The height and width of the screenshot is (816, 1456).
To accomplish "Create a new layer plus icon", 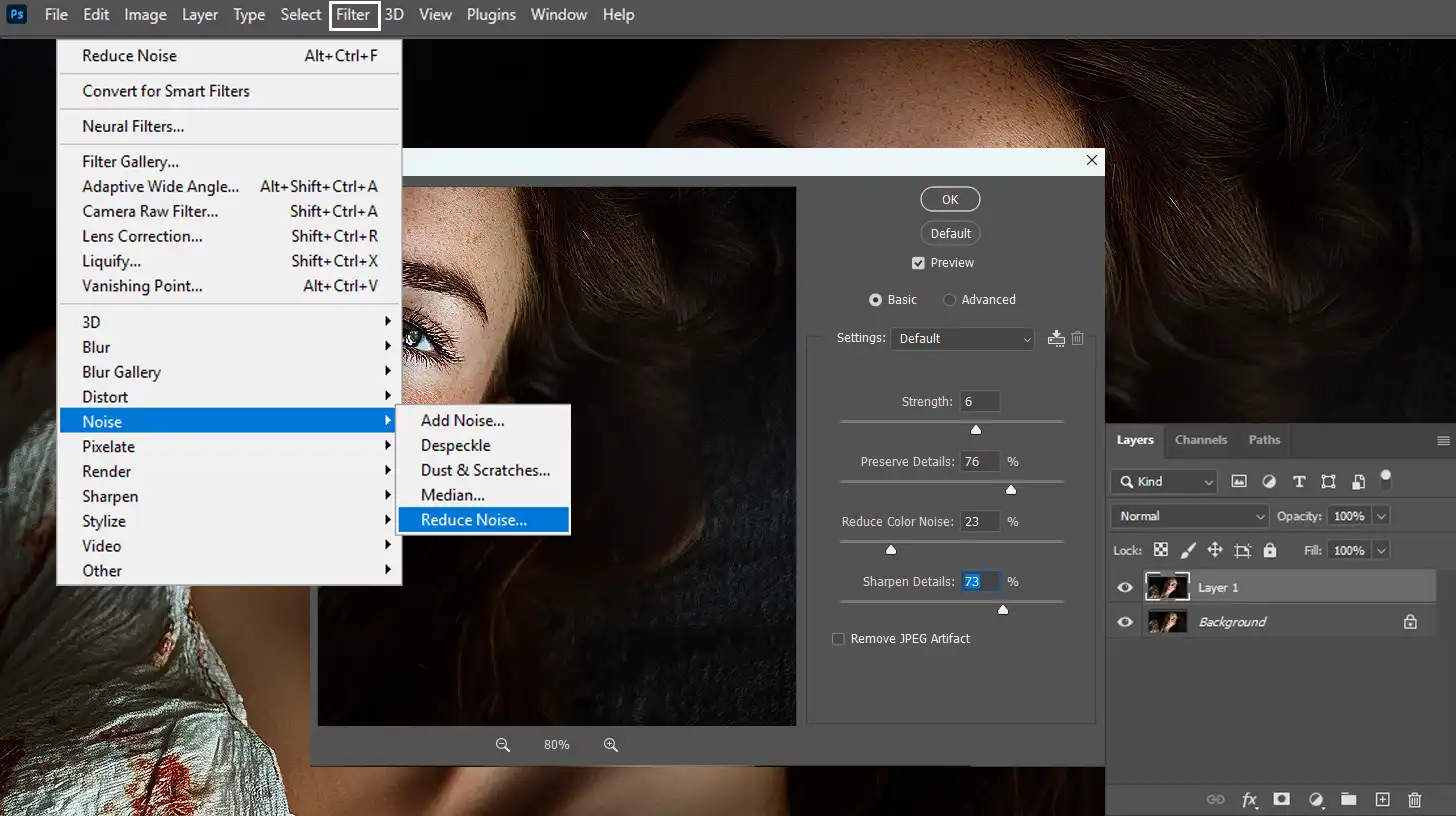I will [x=1382, y=799].
